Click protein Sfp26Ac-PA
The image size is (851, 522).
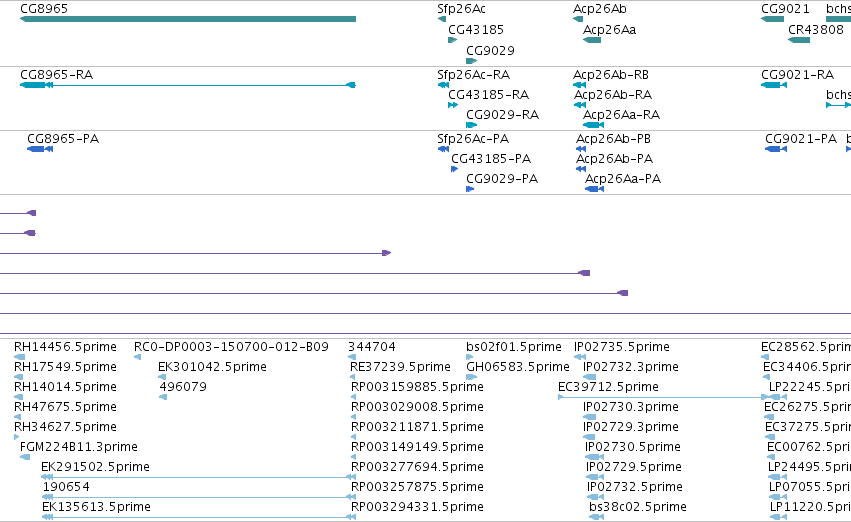click(x=443, y=149)
